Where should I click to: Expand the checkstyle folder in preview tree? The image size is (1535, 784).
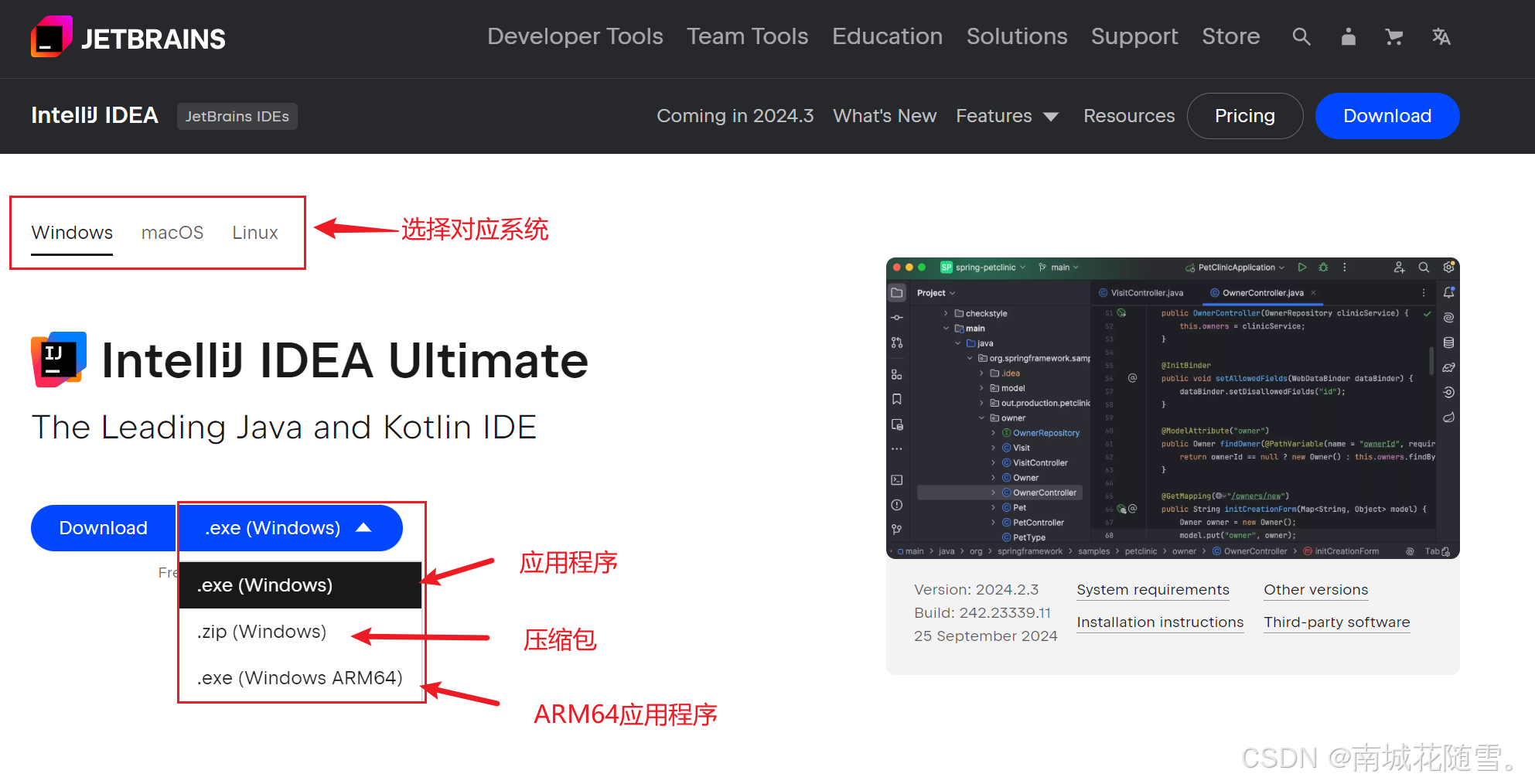[x=946, y=313]
